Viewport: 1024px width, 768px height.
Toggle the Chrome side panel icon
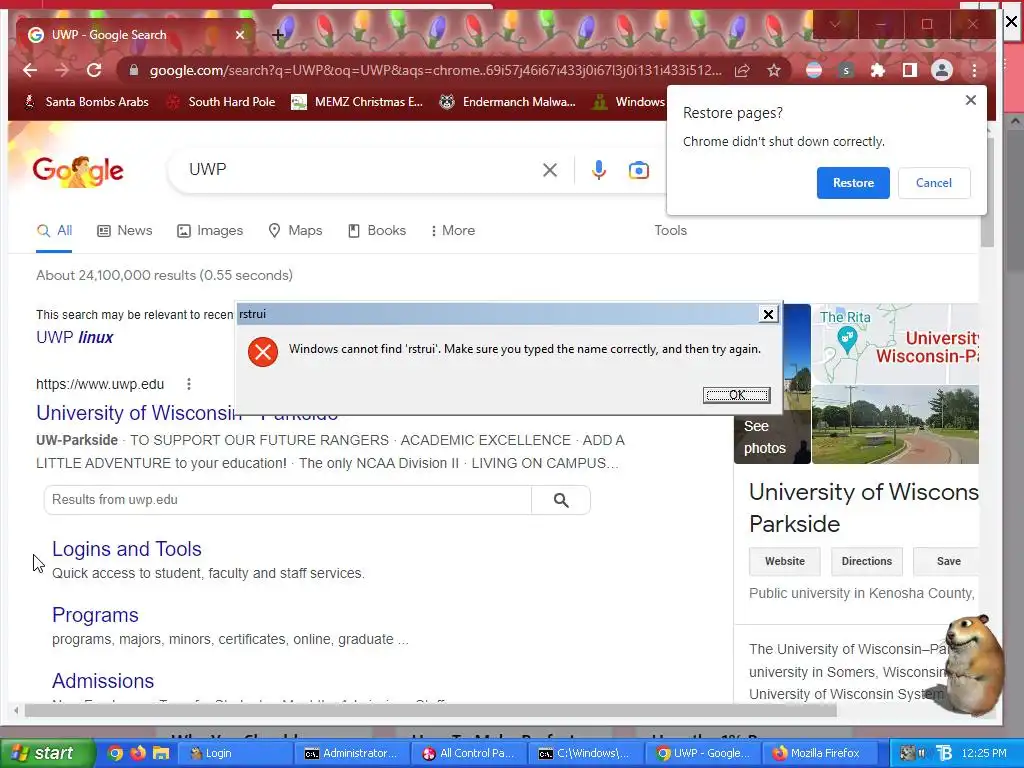pyautogui.click(x=910, y=71)
